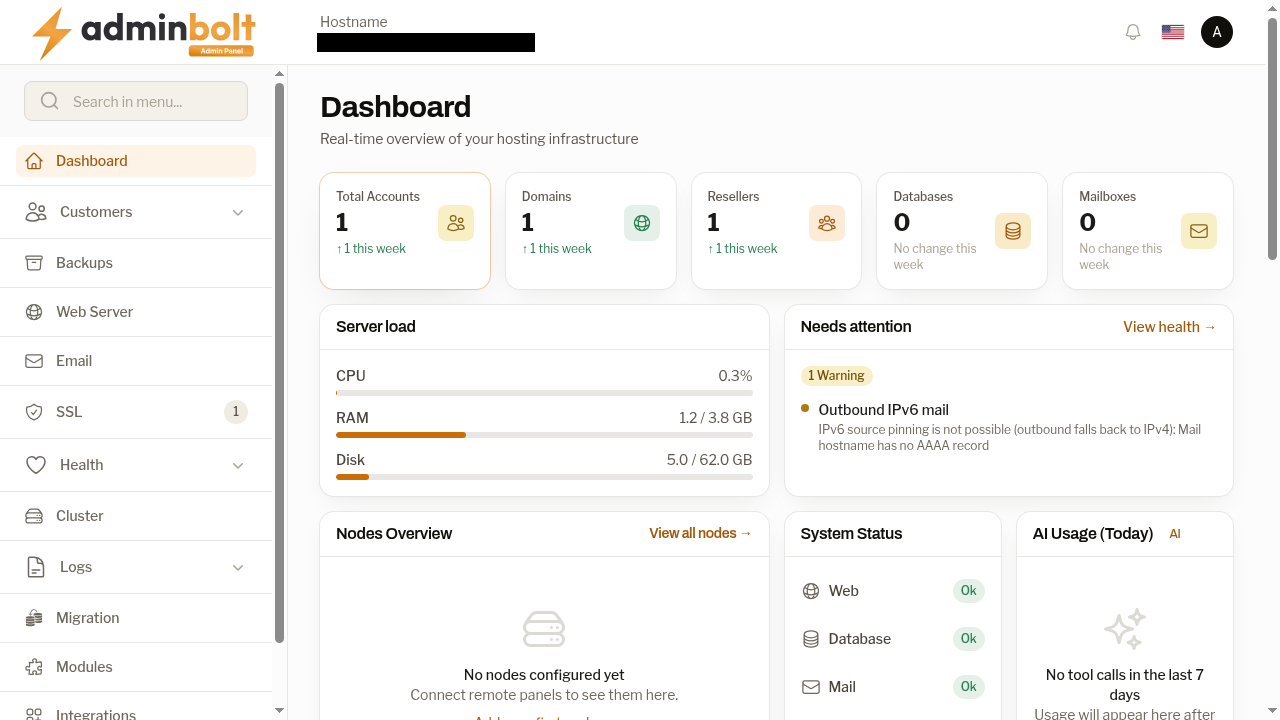The image size is (1280, 720).
Task: Click the Web status Ok badge
Action: [968, 591]
